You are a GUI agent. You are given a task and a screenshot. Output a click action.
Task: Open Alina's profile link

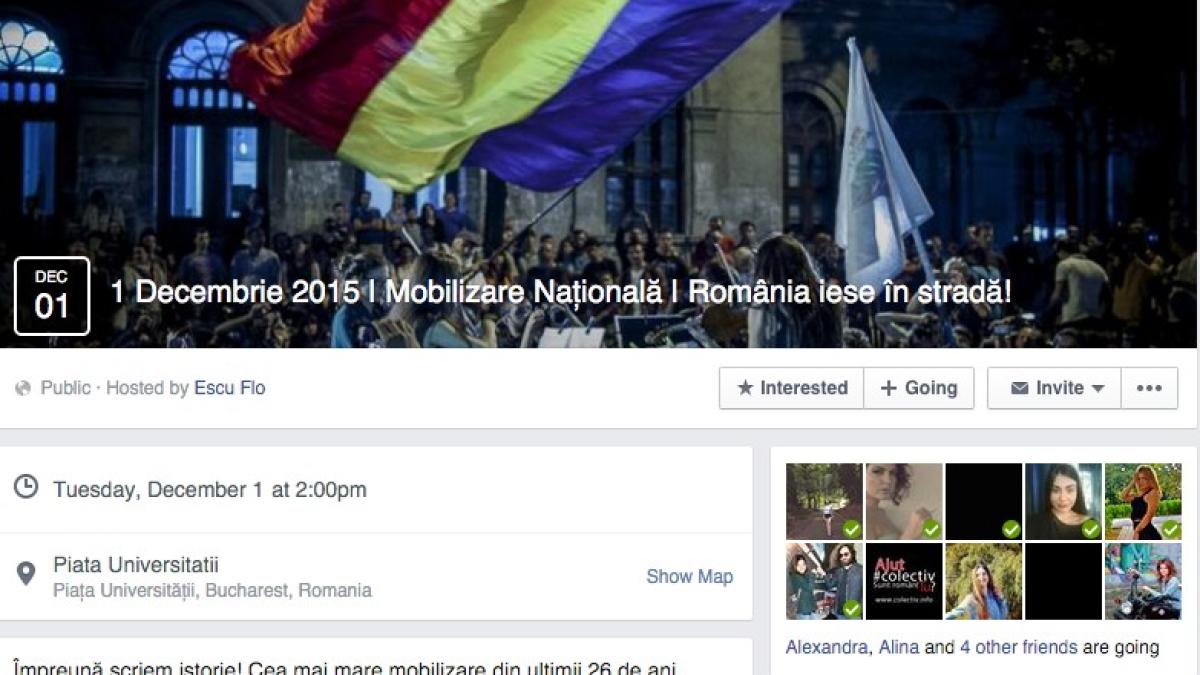(x=899, y=647)
